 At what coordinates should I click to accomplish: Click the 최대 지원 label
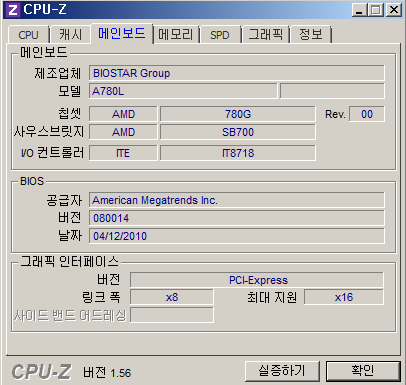[x=272, y=297]
